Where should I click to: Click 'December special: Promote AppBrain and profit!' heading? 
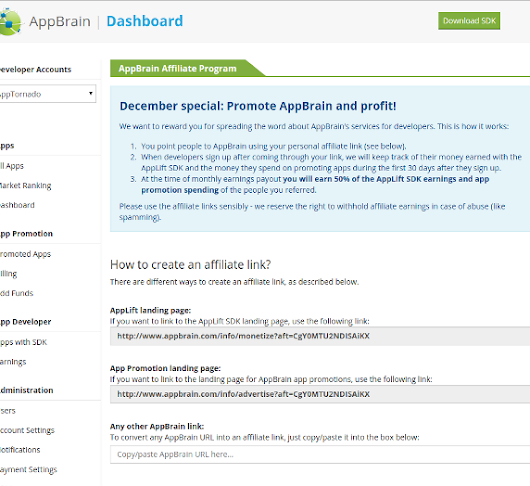258,106
